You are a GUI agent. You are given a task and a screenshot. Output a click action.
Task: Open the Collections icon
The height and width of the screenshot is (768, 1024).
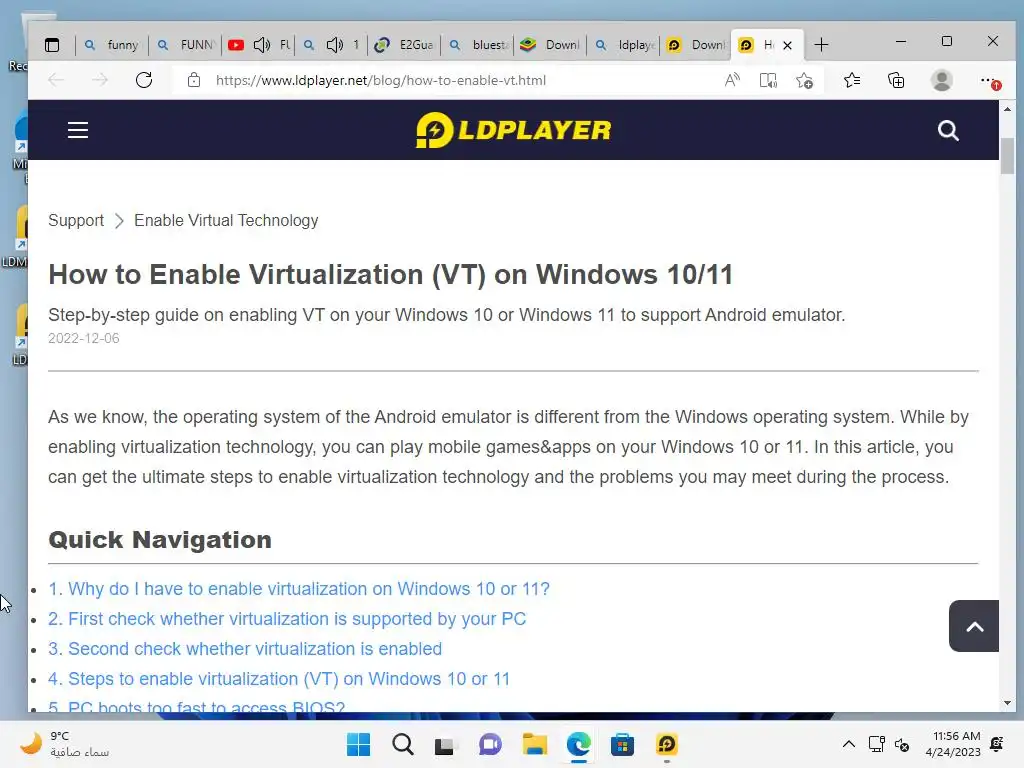point(896,80)
